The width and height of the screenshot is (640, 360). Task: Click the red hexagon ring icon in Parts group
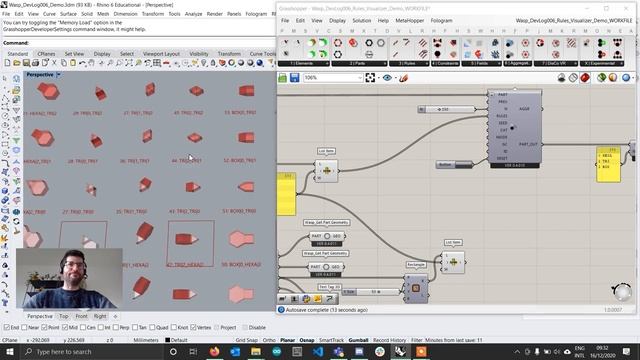click(x=338, y=43)
